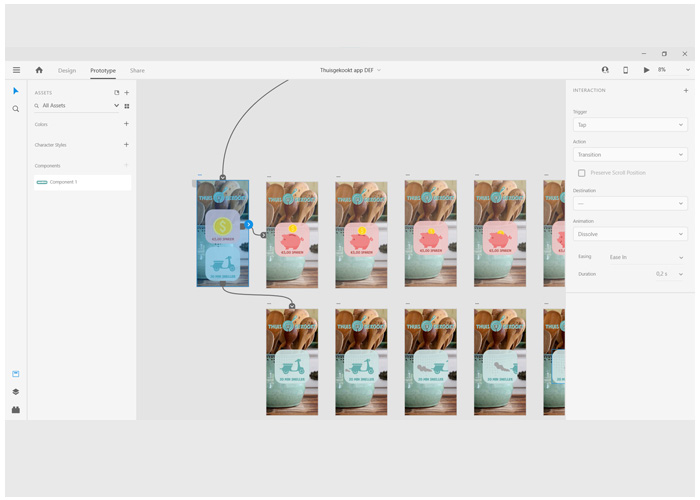Select the first scooter artboard in bottom row
This screenshot has width=700, height=500.
click(x=292, y=362)
